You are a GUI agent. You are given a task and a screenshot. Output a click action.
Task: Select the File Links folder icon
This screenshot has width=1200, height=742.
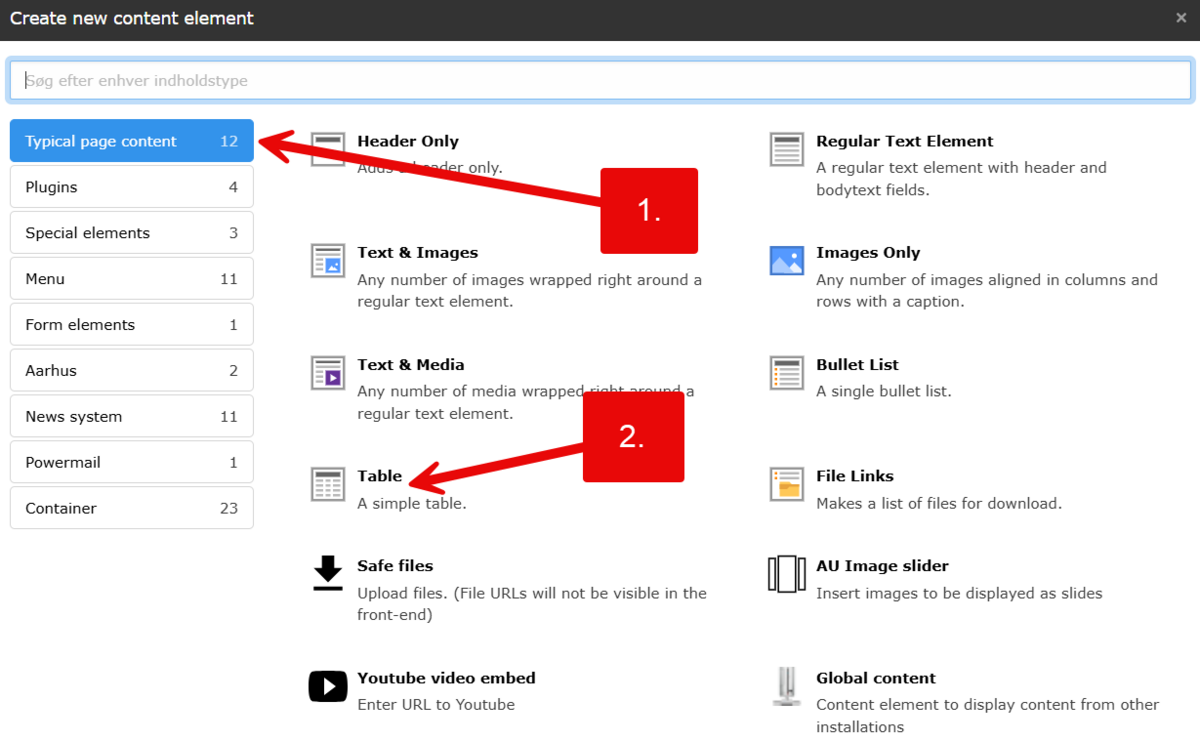(786, 484)
